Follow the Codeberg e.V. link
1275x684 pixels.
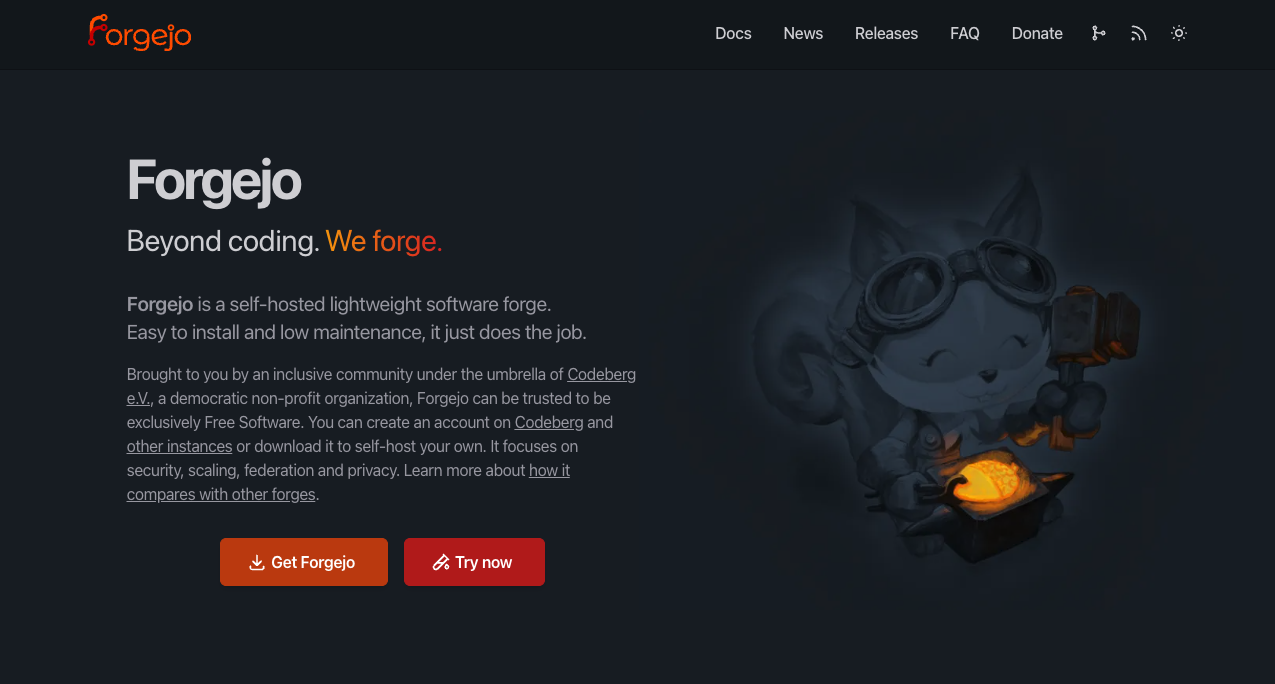tap(601, 374)
